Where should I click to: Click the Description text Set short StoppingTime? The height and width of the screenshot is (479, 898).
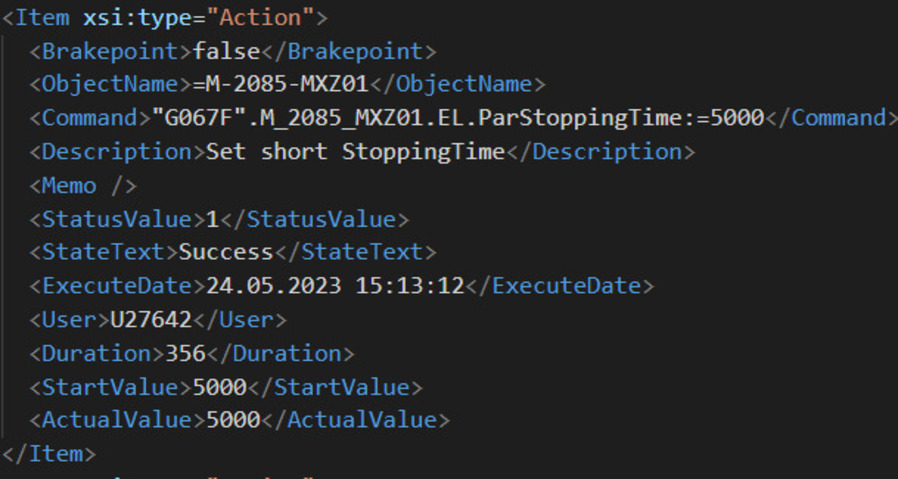click(x=354, y=152)
